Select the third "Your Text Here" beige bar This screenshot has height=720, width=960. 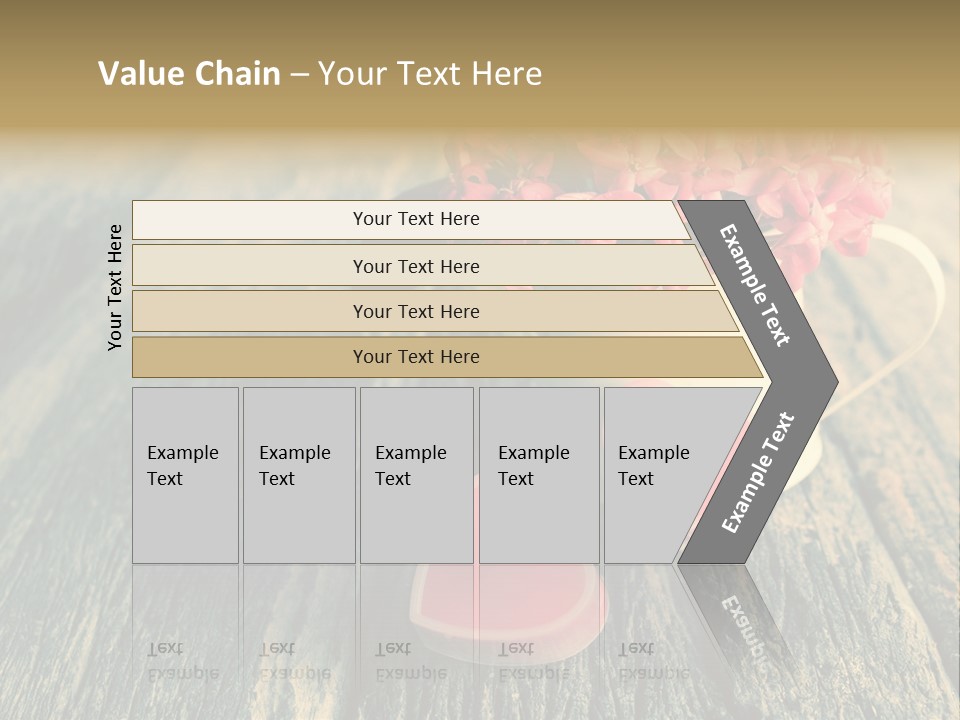416,312
